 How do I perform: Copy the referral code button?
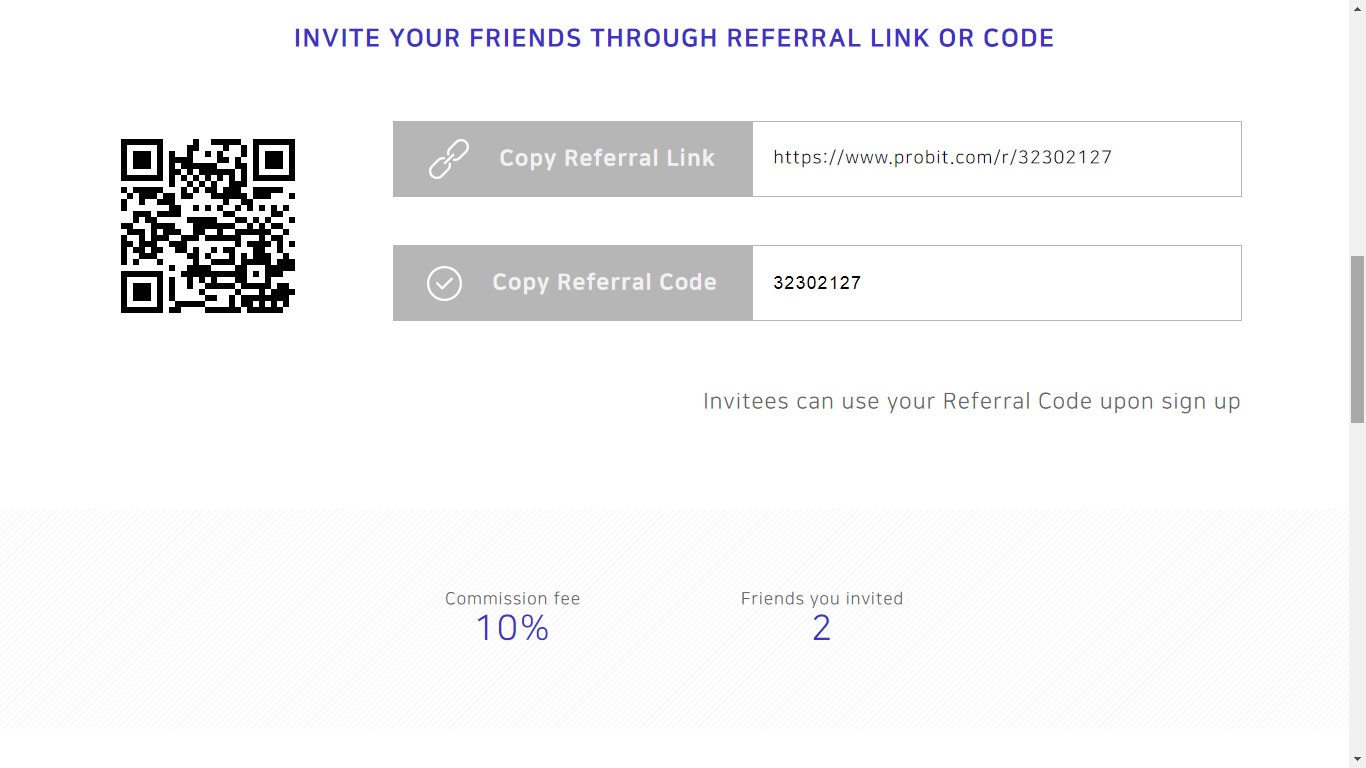[573, 283]
